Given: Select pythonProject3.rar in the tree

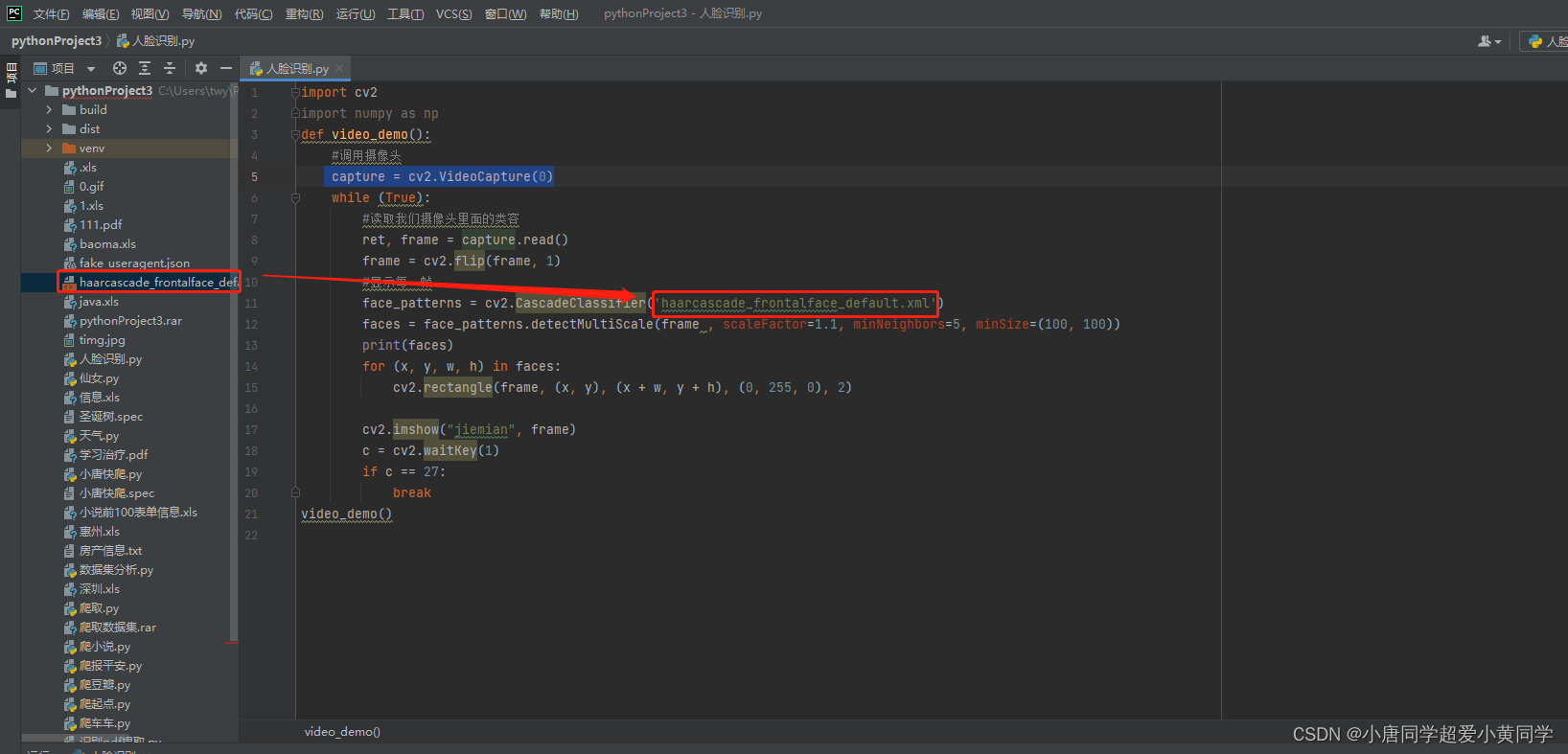Looking at the screenshot, I should click(x=129, y=321).
